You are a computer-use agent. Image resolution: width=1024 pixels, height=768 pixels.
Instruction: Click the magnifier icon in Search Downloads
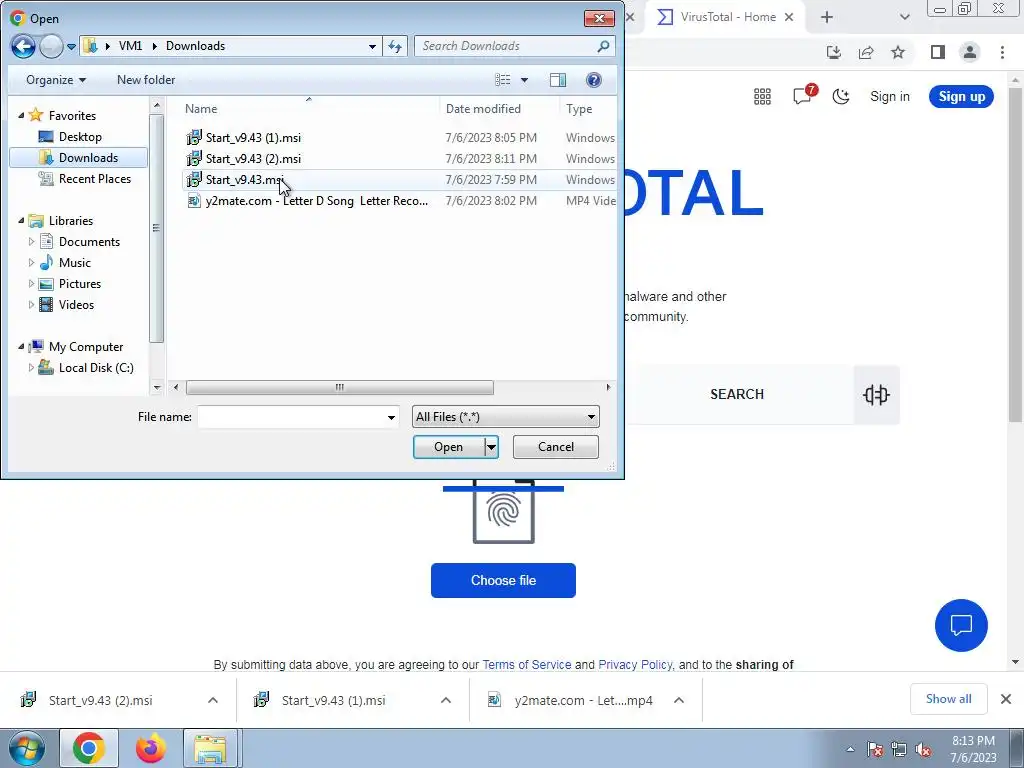point(603,46)
